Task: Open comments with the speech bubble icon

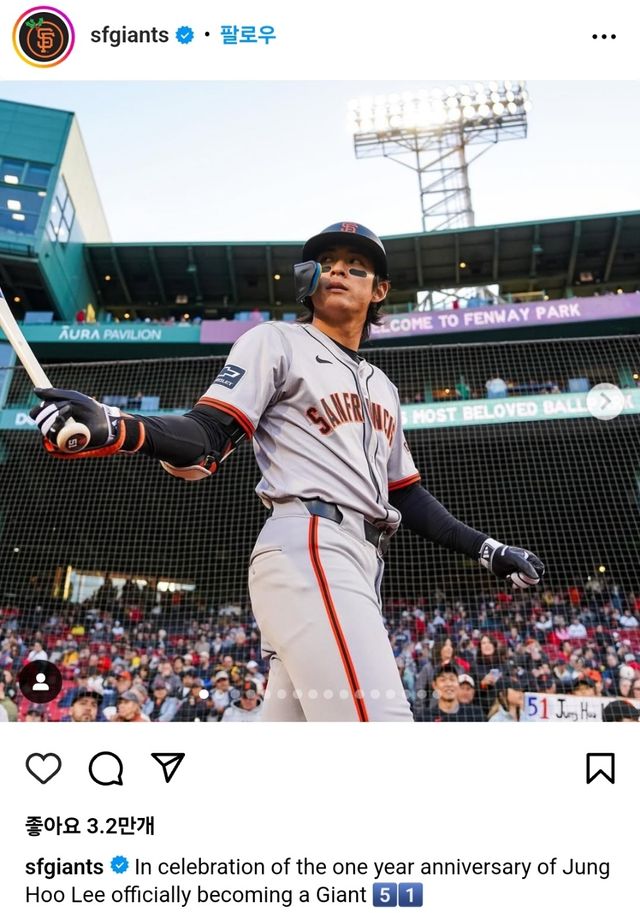Action: pyautogui.click(x=105, y=769)
